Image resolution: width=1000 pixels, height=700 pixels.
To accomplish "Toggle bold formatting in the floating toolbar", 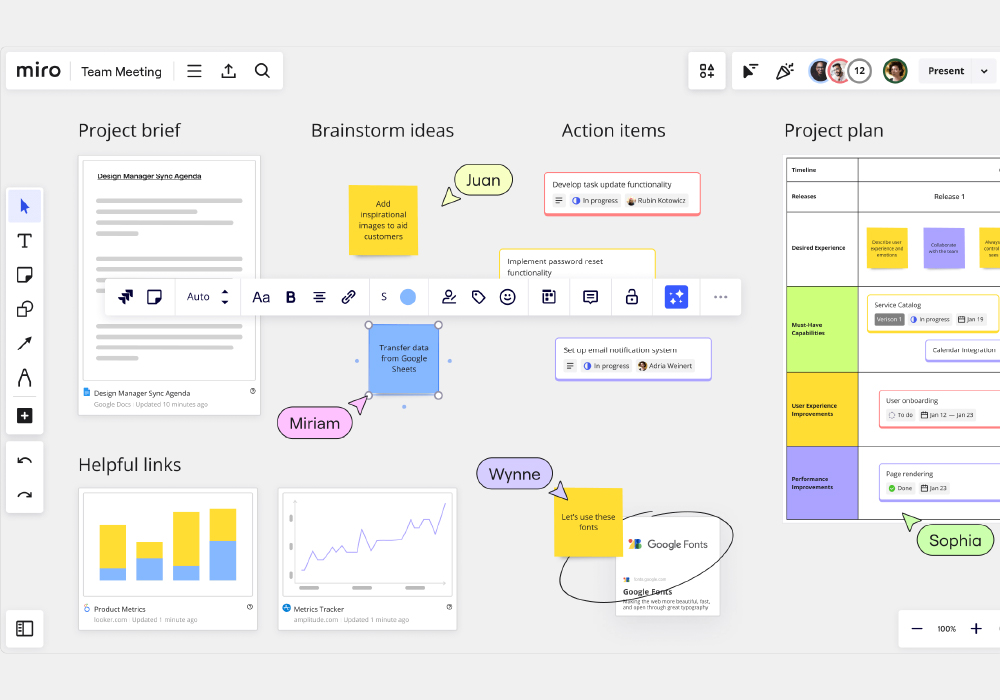I will tap(291, 297).
